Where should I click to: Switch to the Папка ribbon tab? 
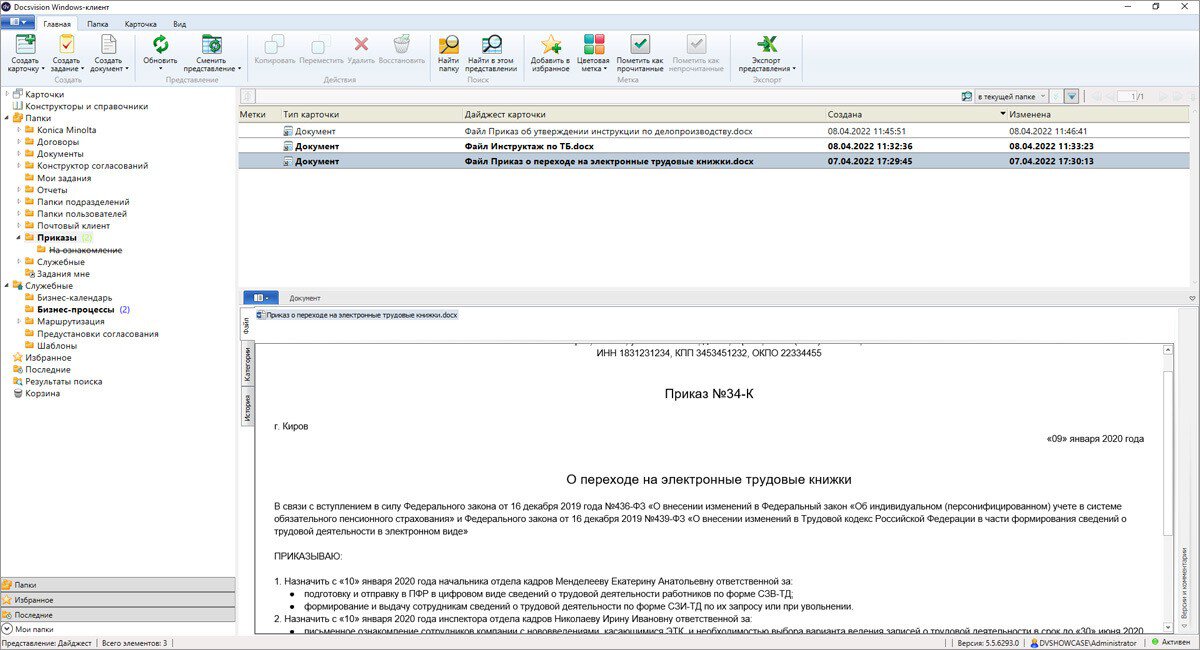[98, 23]
